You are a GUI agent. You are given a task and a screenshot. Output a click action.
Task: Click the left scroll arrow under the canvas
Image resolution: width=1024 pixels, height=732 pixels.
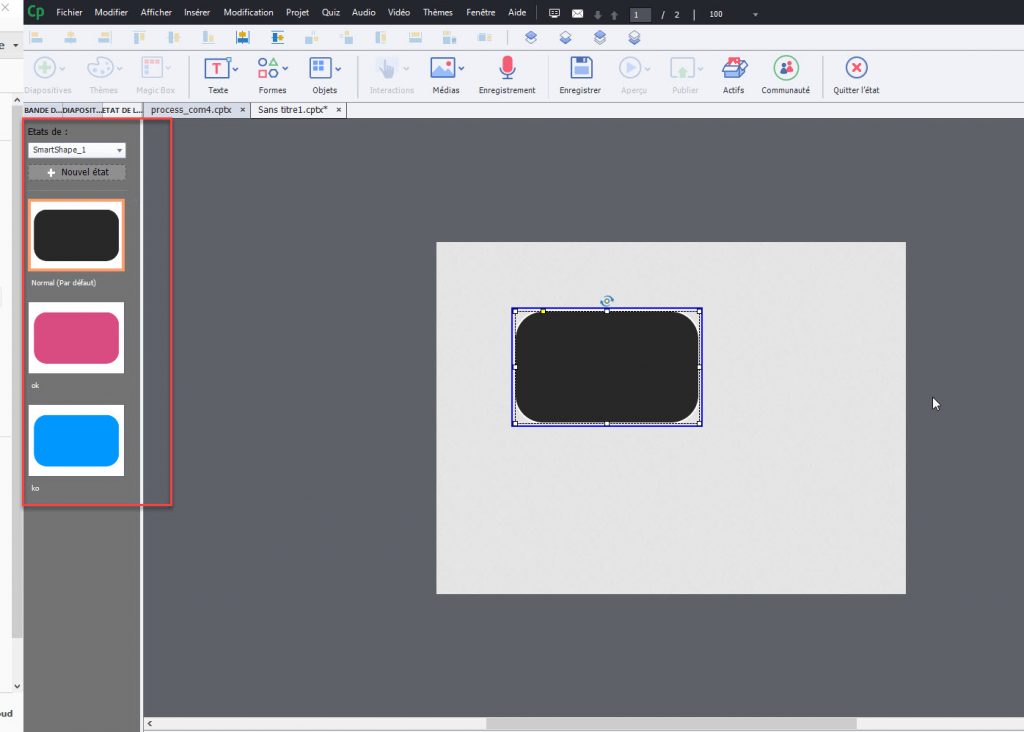click(150, 724)
